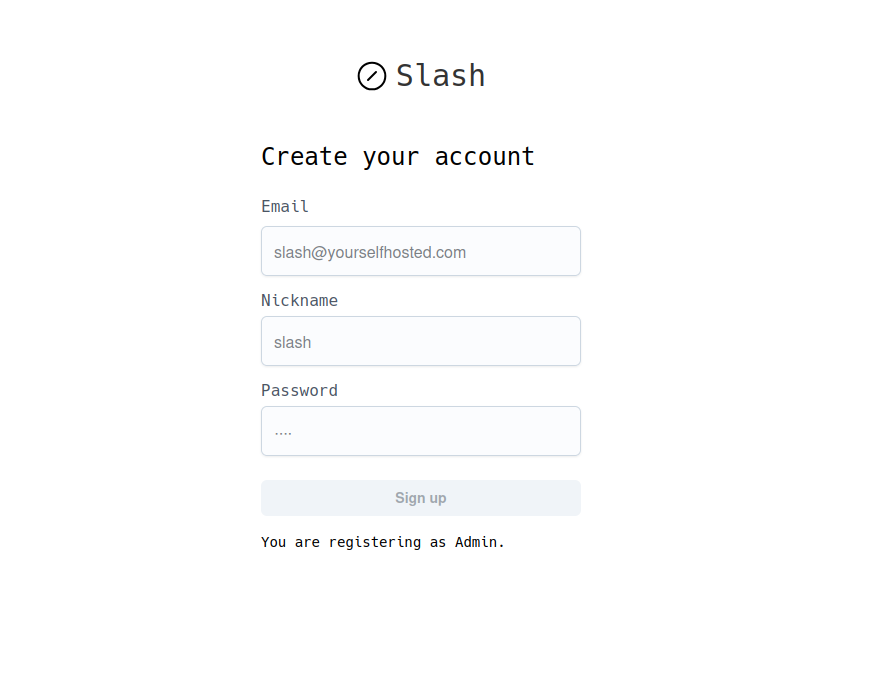
Task: Focus the Email input field
Action: 420,251
